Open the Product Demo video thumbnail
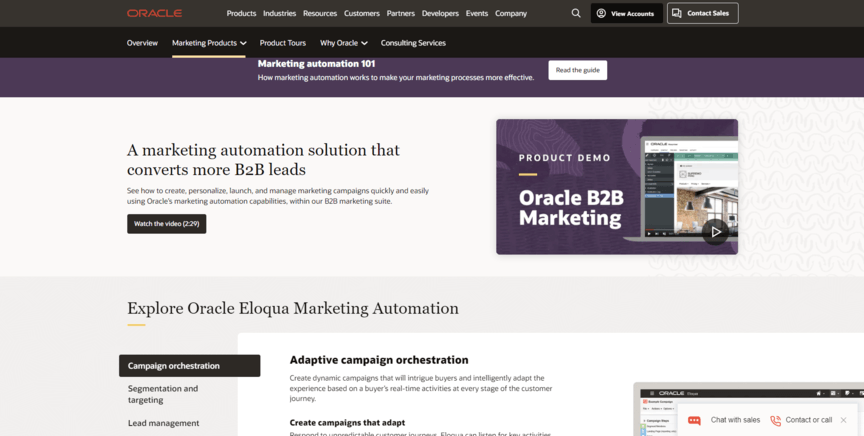 point(617,187)
